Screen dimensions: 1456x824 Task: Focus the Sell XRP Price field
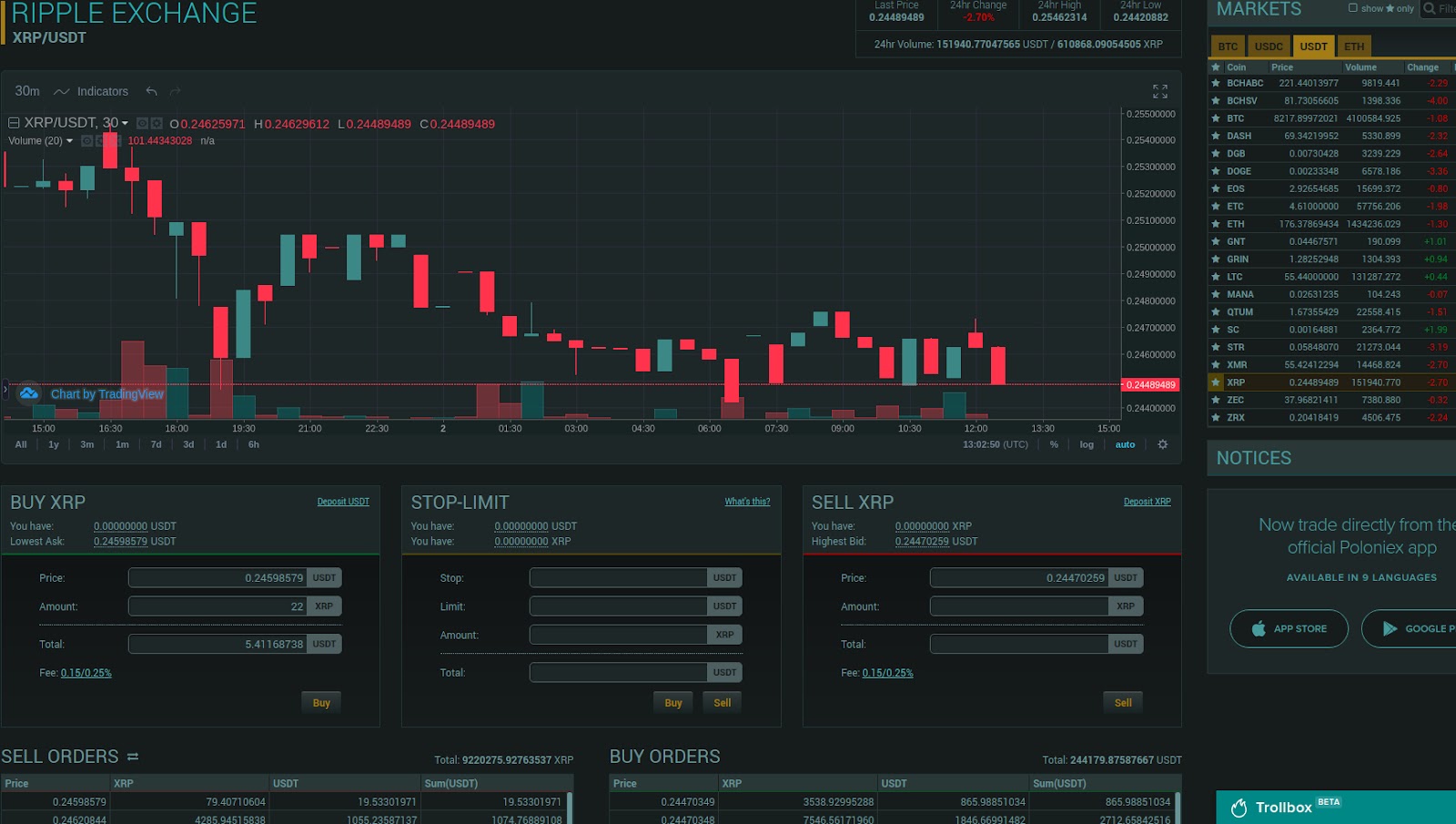(x=1019, y=578)
